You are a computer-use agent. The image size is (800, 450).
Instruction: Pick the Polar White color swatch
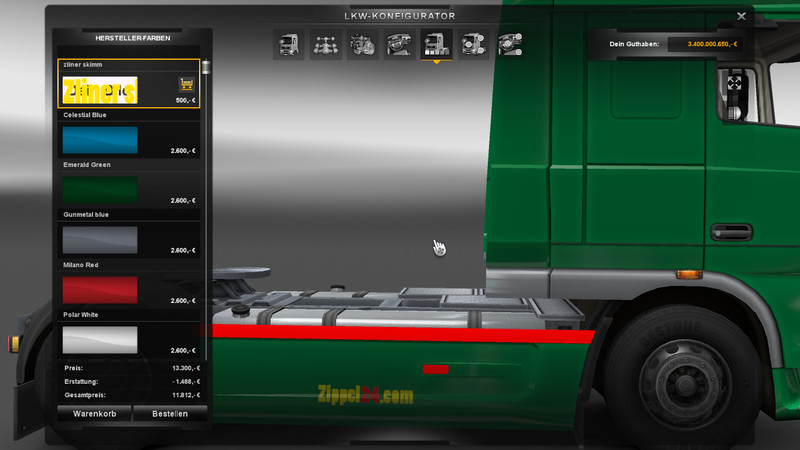pyautogui.click(x=100, y=340)
